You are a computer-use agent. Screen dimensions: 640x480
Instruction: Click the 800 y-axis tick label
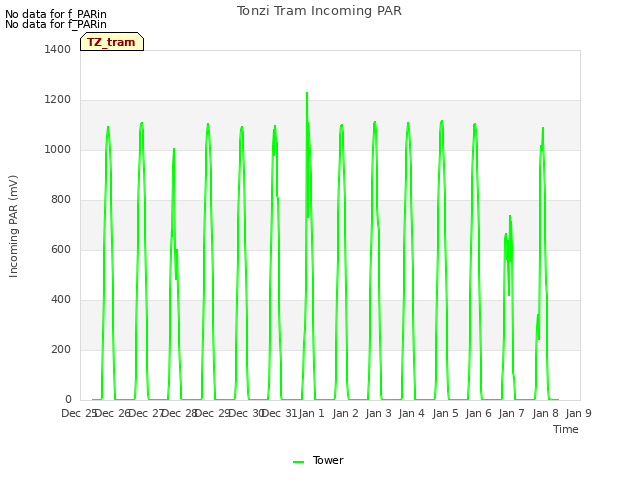(x=61, y=200)
